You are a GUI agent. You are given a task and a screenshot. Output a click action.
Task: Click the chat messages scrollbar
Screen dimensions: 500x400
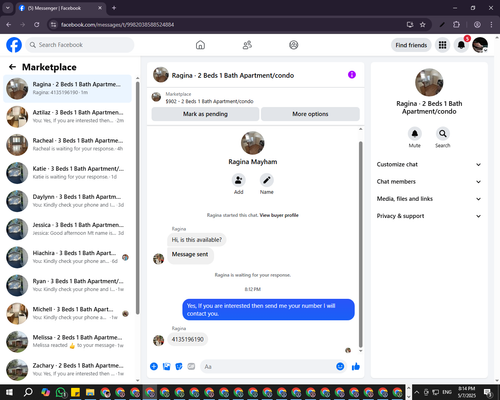point(360,244)
